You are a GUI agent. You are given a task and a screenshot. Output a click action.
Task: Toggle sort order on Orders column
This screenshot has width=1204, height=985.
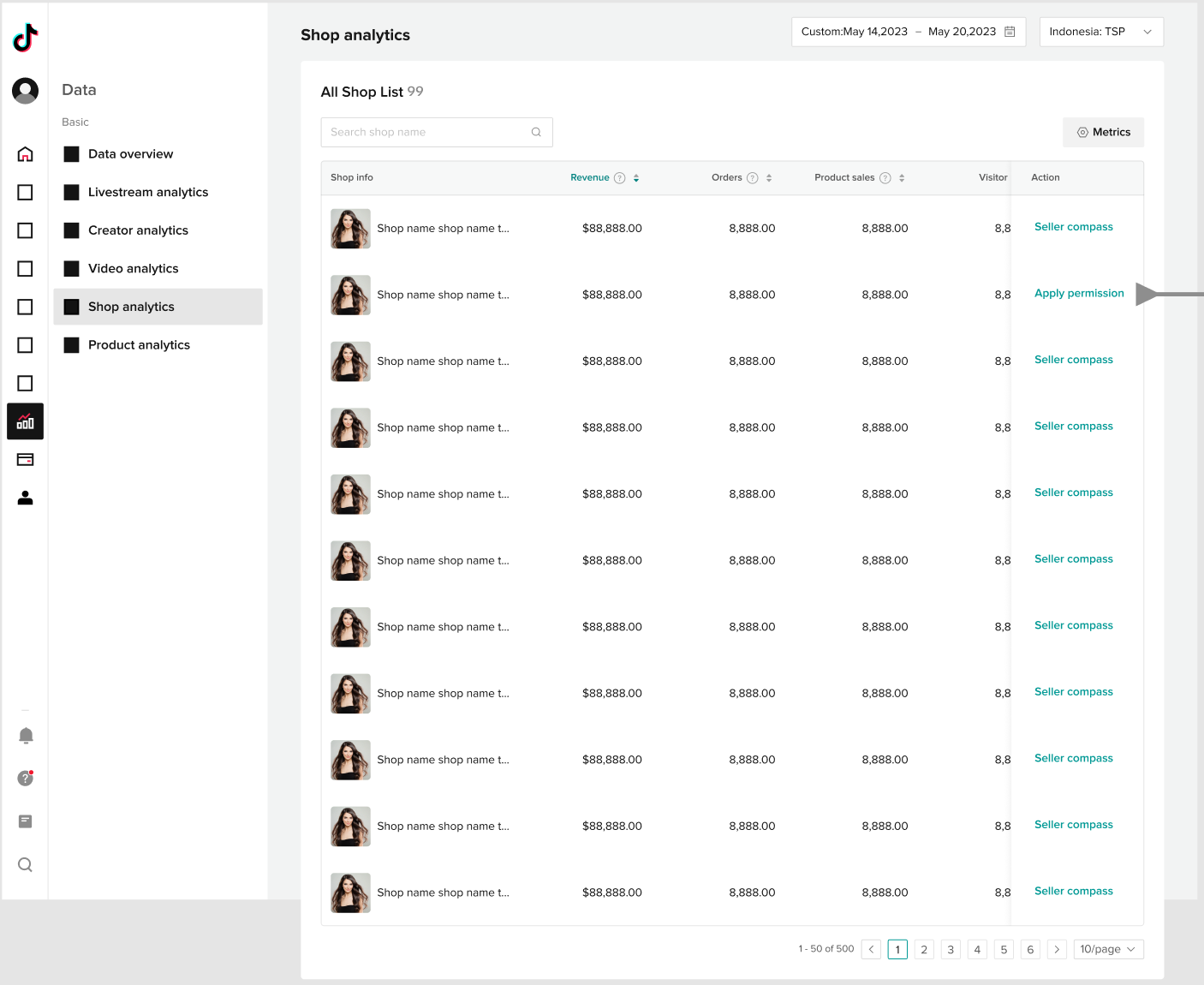point(769,178)
